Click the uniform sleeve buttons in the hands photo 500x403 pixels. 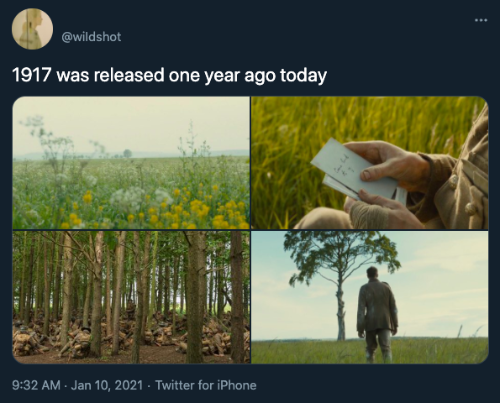pyautogui.click(x=463, y=193)
